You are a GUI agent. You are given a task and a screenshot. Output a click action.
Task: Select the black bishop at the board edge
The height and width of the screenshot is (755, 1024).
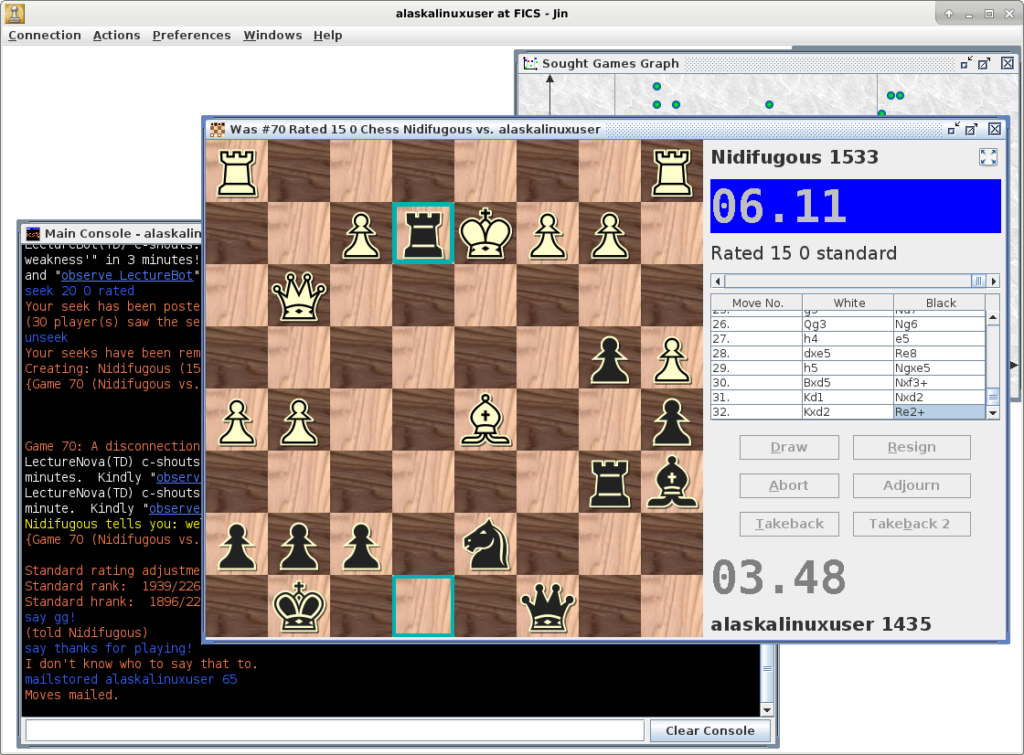pos(671,482)
